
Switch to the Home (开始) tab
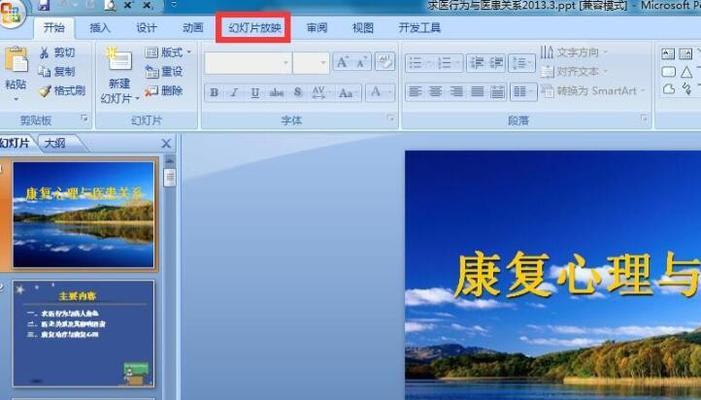click(x=54, y=28)
